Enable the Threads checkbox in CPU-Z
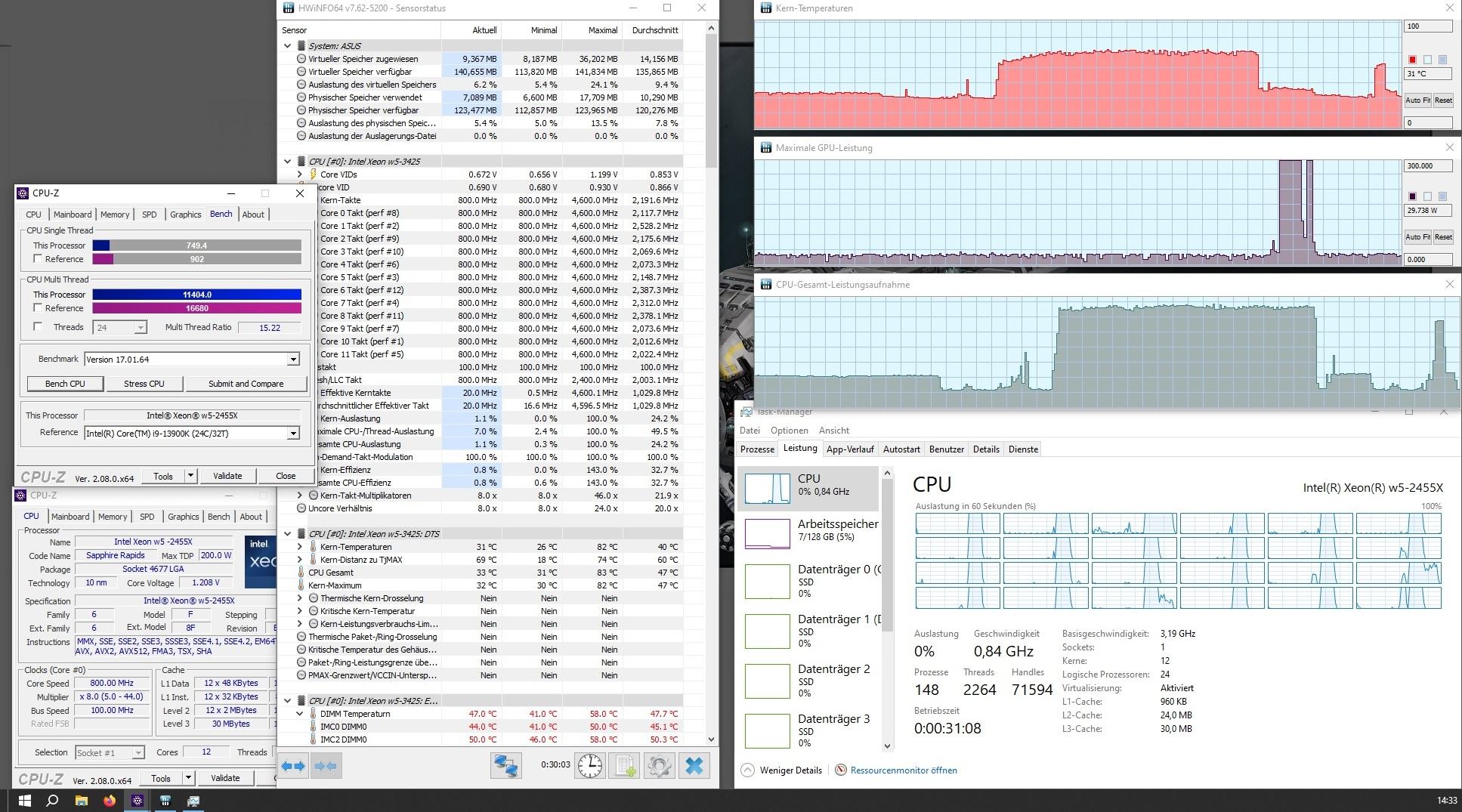This screenshot has height=812, width=1462. coord(38,327)
